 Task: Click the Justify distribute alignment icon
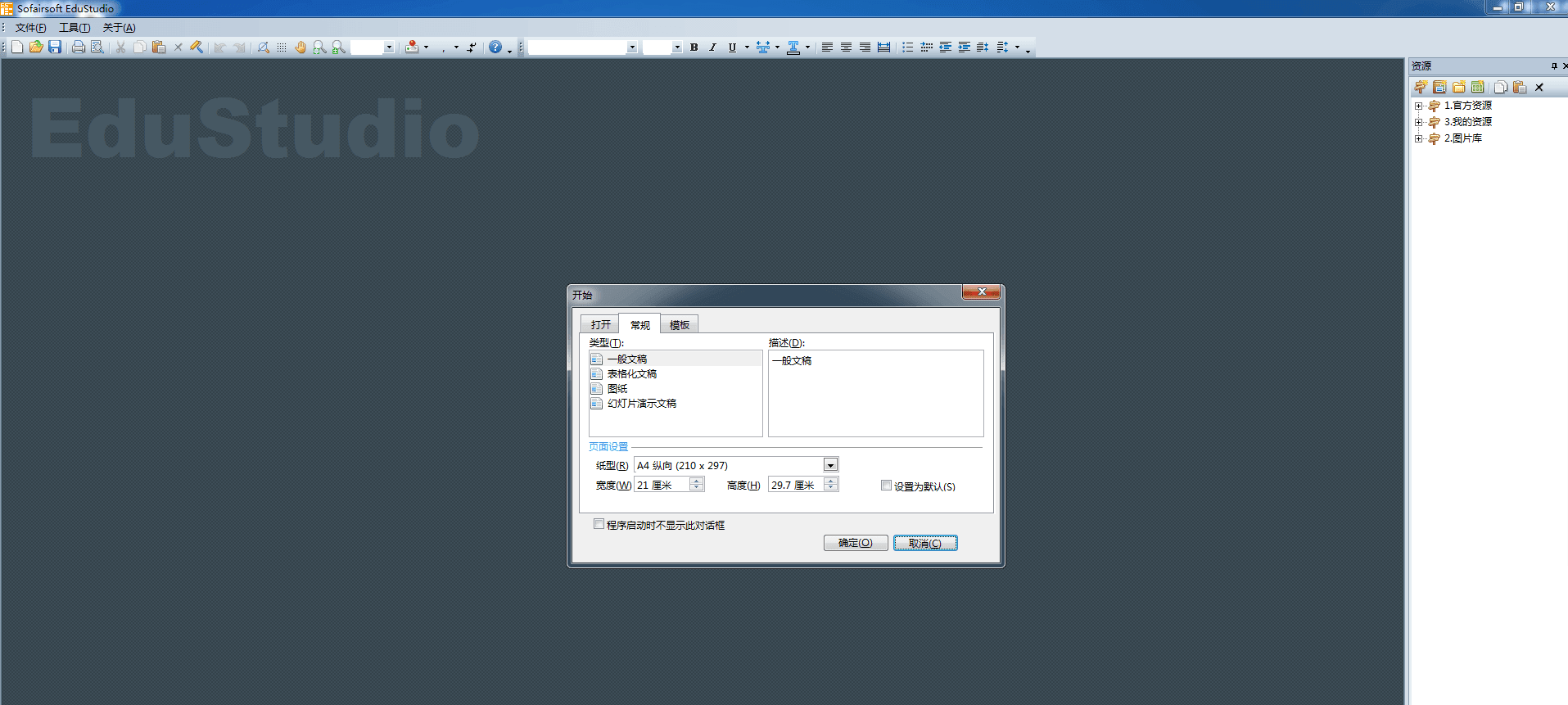click(883, 47)
